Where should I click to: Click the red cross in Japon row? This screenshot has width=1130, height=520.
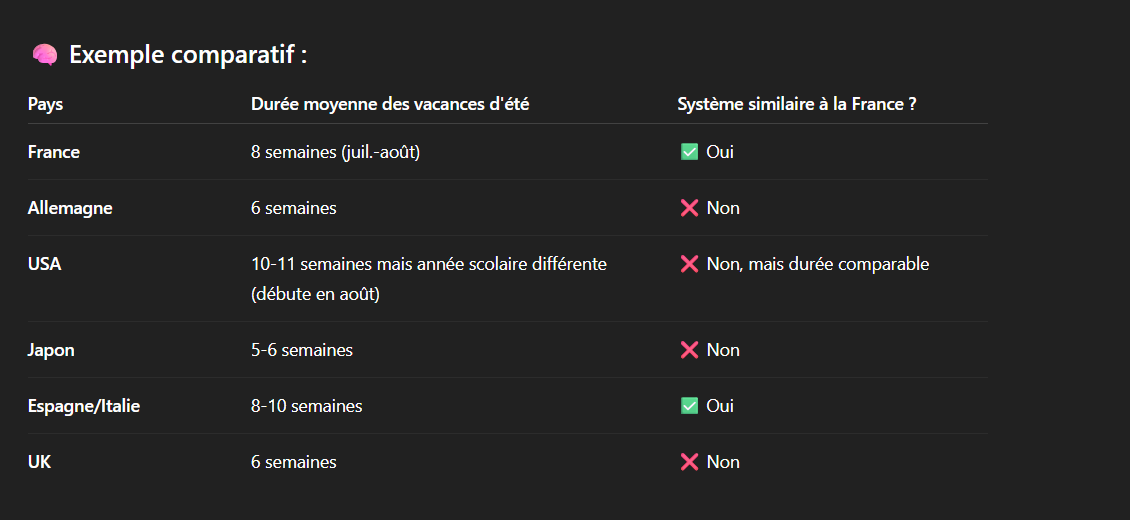pos(689,350)
